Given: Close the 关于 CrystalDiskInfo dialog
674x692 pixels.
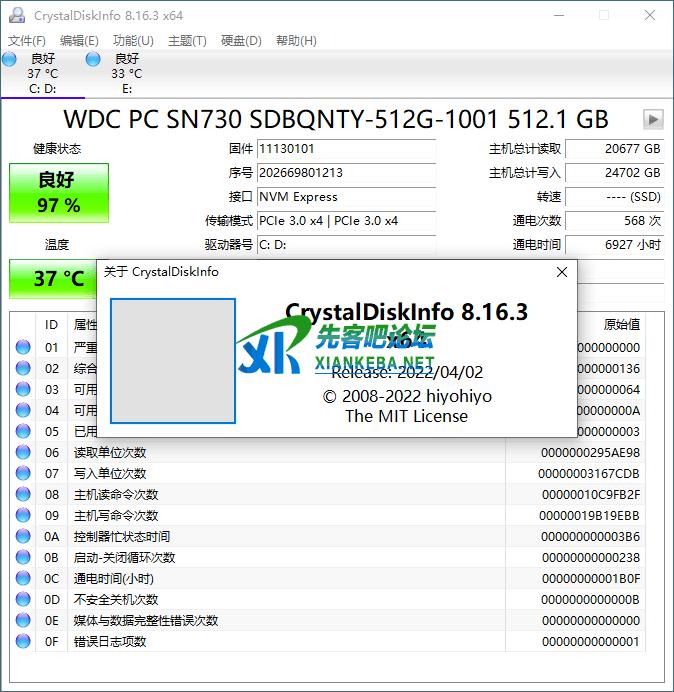Looking at the screenshot, I should point(562,272).
